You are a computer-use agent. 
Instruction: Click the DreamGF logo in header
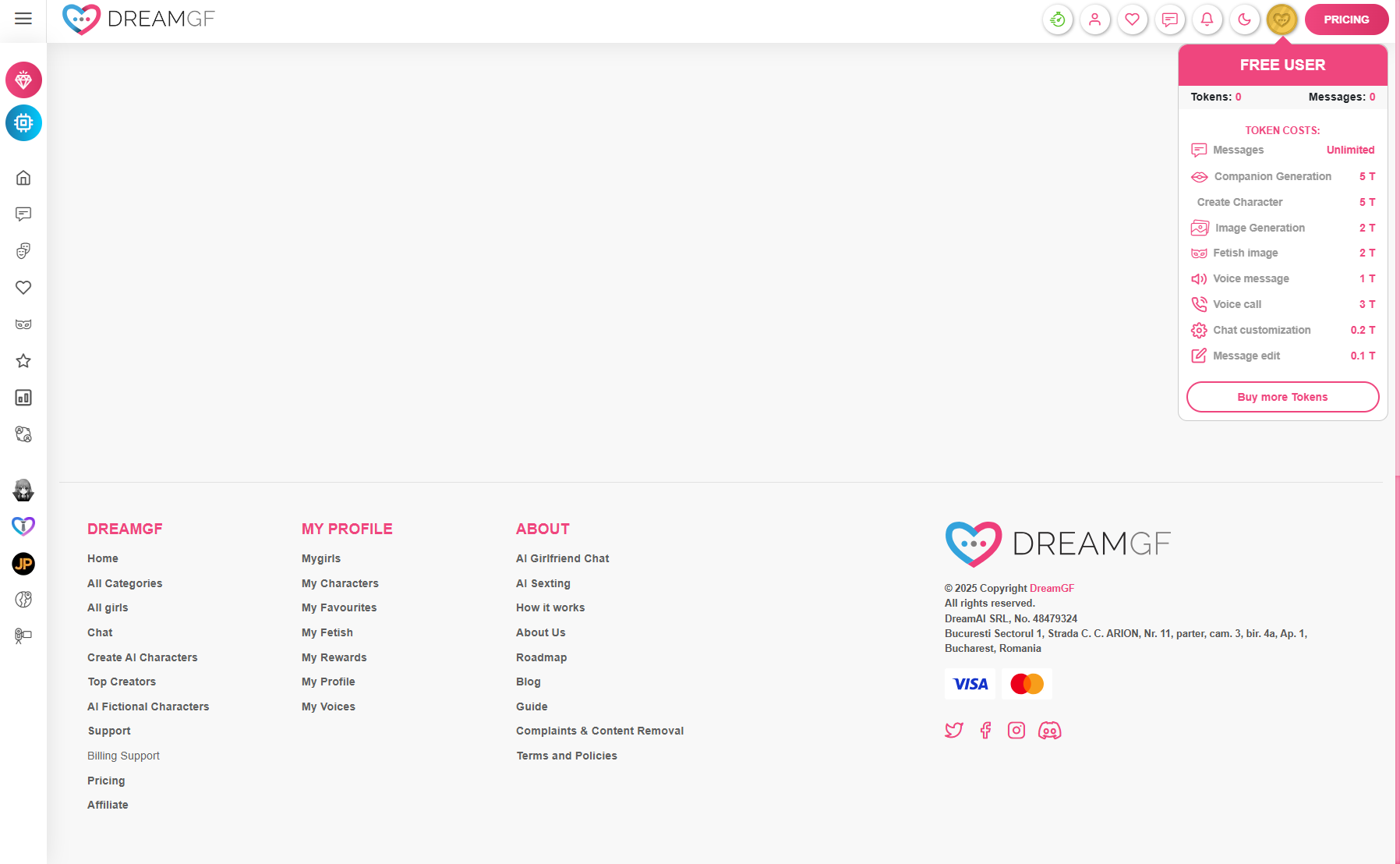coord(139,19)
